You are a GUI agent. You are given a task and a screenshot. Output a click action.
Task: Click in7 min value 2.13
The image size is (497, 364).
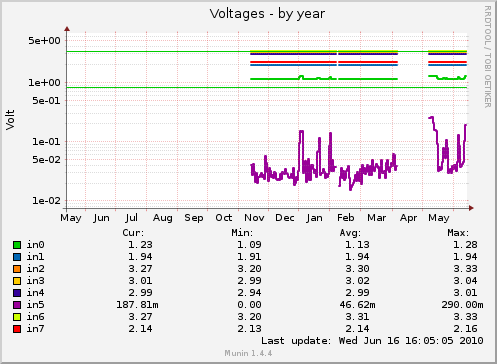click(x=249, y=329)
